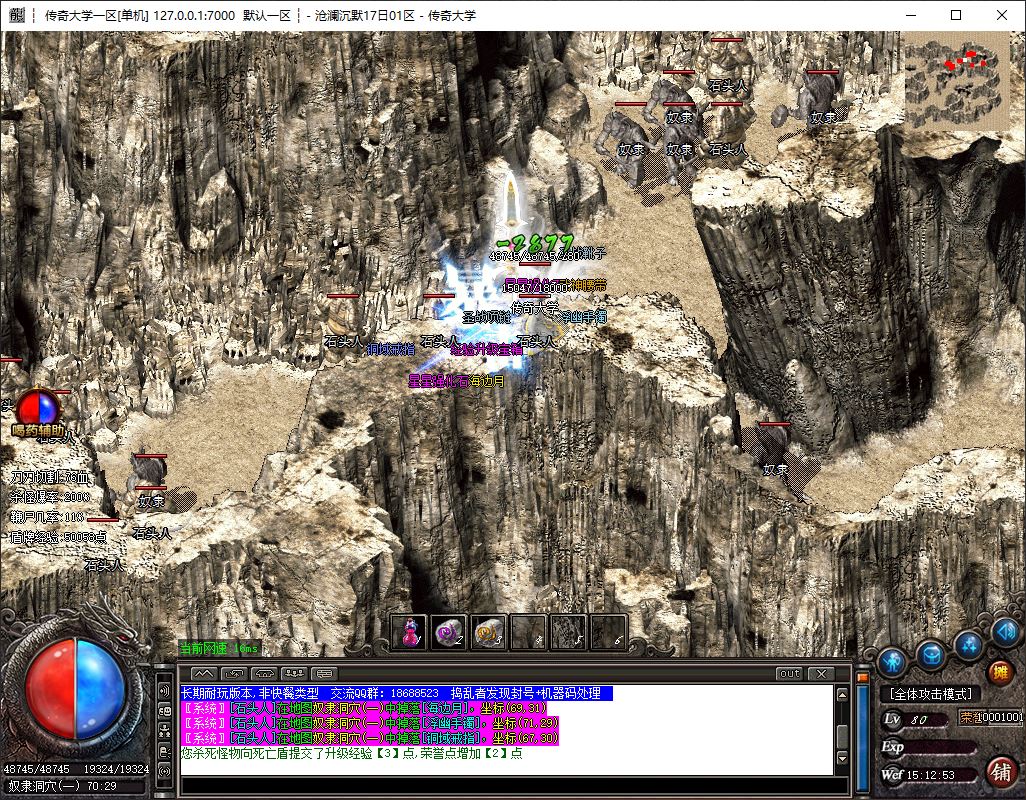This screenshot has width=1026, height=800.
Task: Toggle the group-people chat channel side button
Action: [164, 731]
